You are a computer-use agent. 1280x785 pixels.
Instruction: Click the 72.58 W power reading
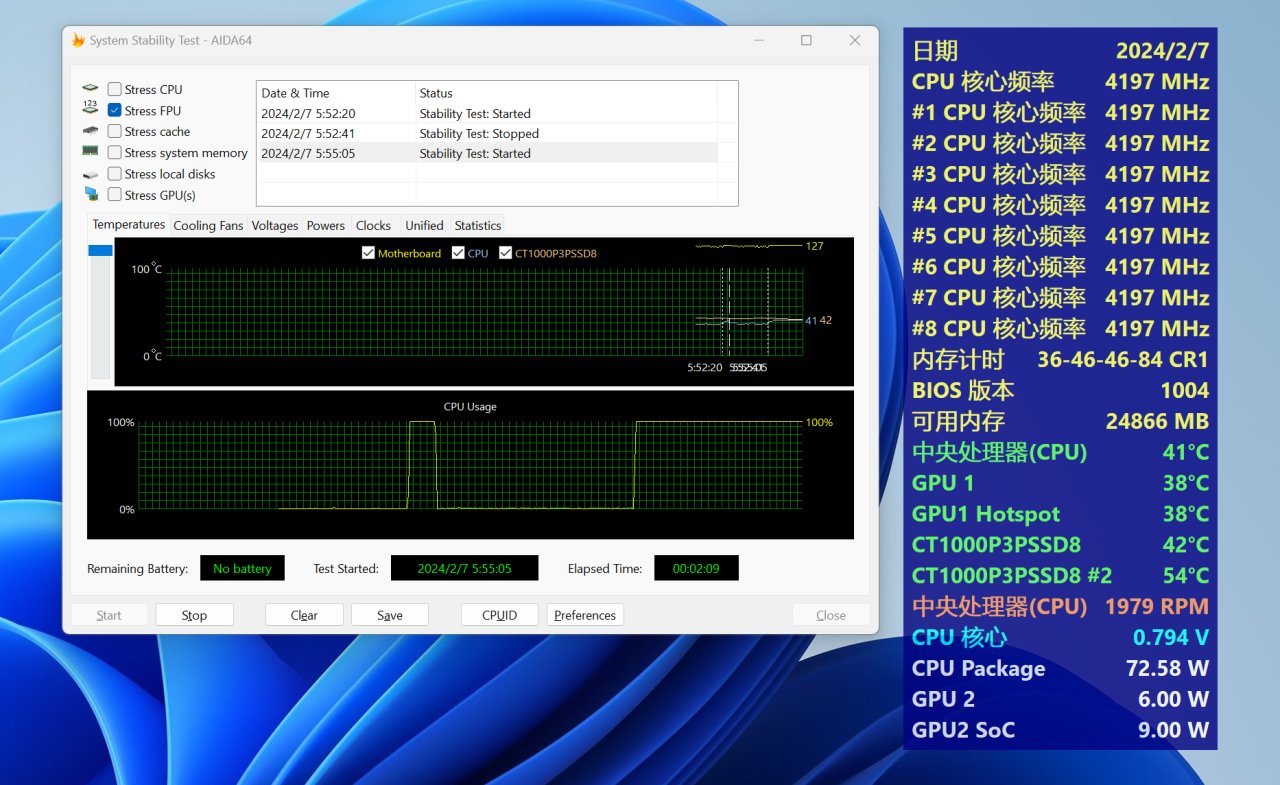click(1167, 669)
